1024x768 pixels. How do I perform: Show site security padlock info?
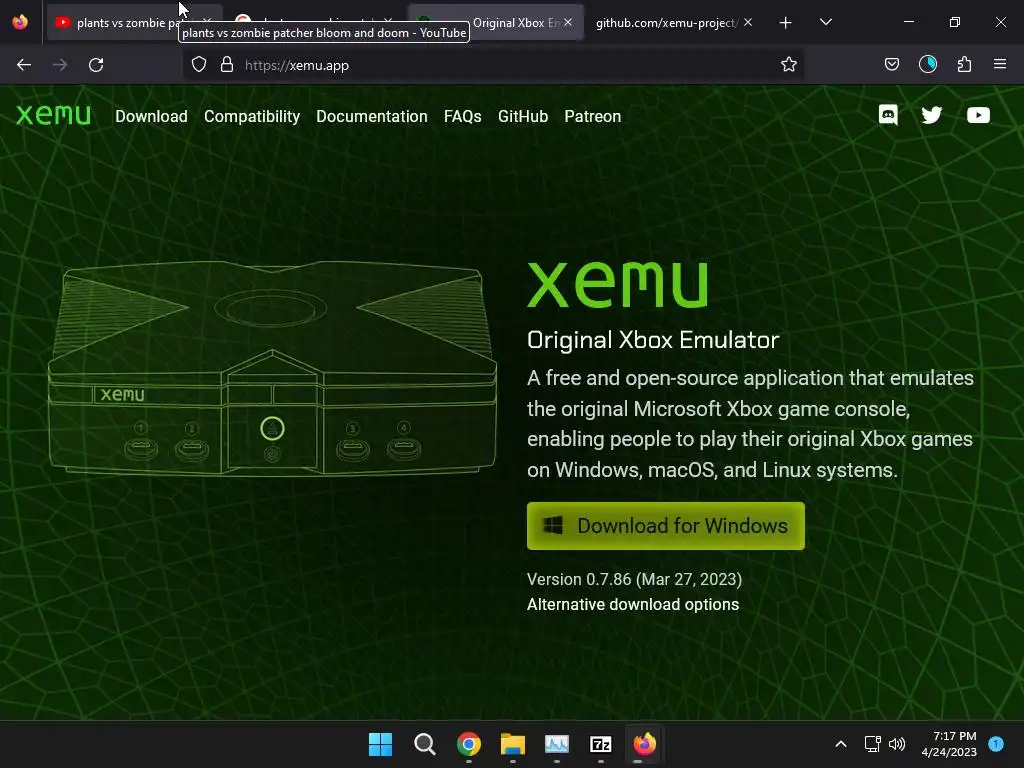[227, 65]
